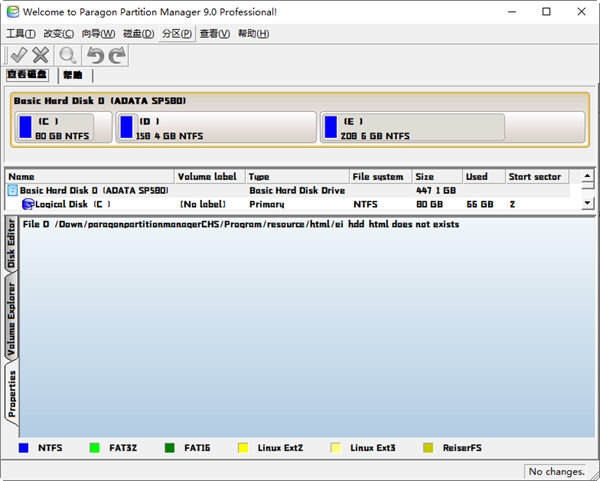
Task: Click the Linux Ext3 pale yellow swatch
Action: [x=336, y=448]
